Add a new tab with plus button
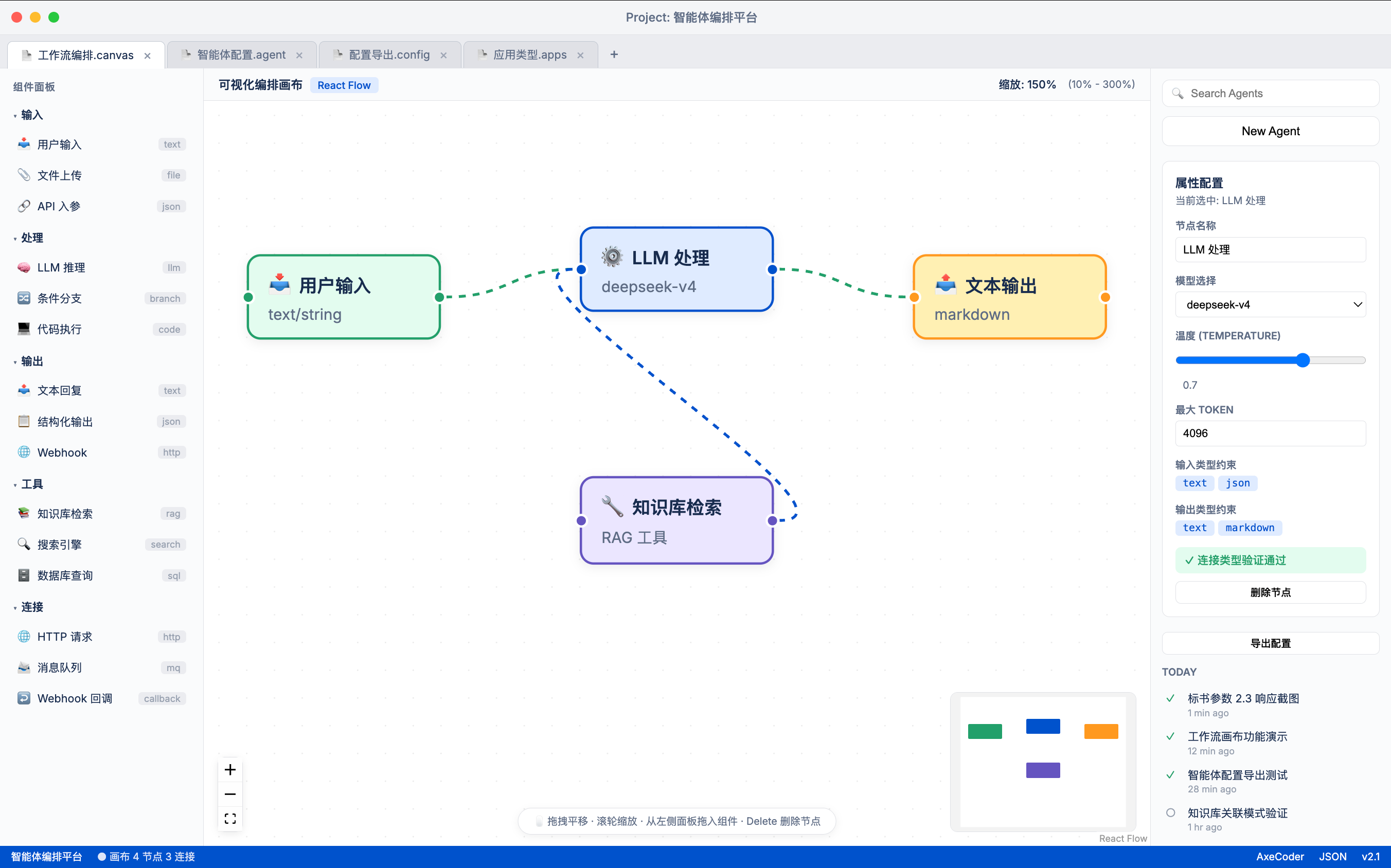Screen dimensions: 1391x868 [x=614, y=55]
